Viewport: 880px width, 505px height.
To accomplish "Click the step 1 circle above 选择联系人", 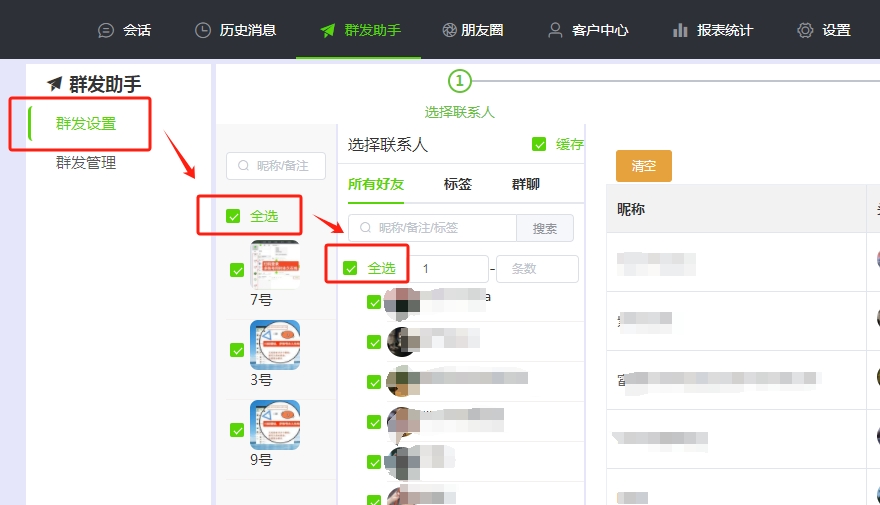I will pyautogui.click(x=460, y=81).
